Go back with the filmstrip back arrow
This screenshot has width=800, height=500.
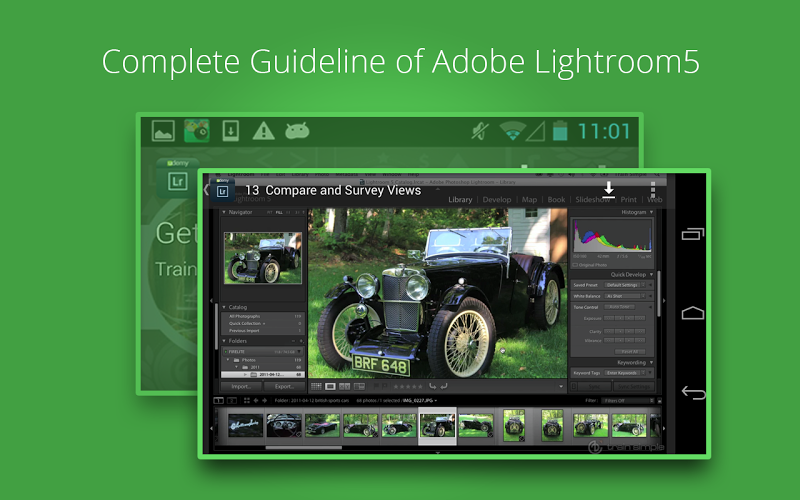click(x=256, y=401)
